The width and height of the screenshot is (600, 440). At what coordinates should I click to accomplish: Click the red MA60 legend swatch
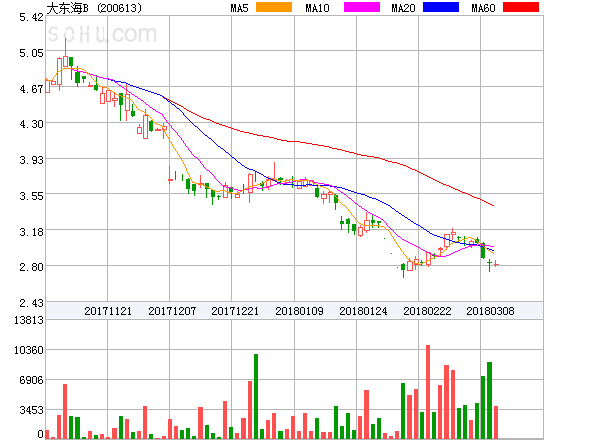click(x=521, y=7)
